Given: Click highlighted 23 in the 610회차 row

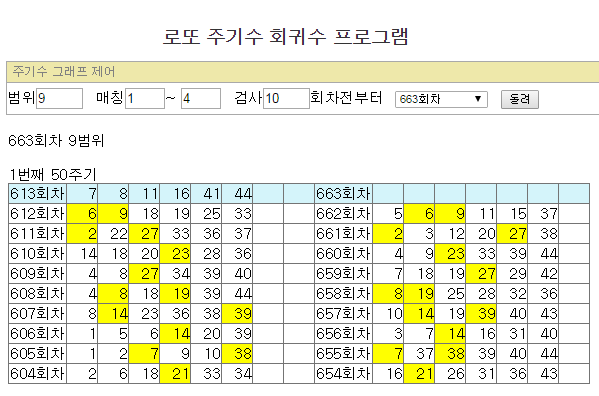Looking at the screenshot, I should tap(175, 254).
